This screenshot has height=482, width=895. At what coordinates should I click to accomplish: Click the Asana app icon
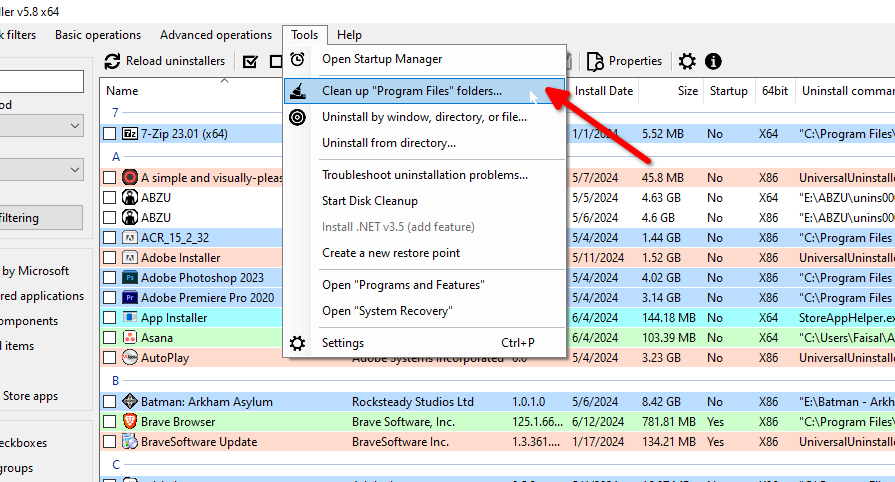click(x=130, y=338)
